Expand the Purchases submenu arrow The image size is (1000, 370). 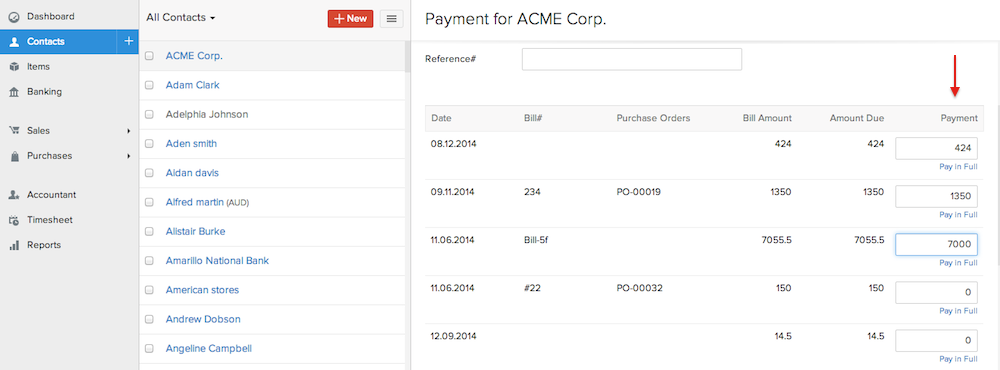(128, 156)
